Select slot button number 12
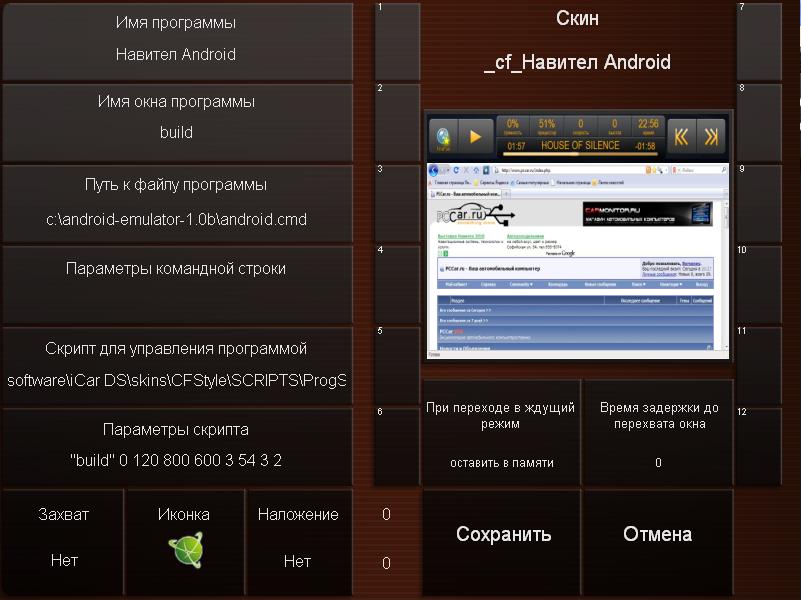Screen dimensions: 801x600 click(759, 446)
